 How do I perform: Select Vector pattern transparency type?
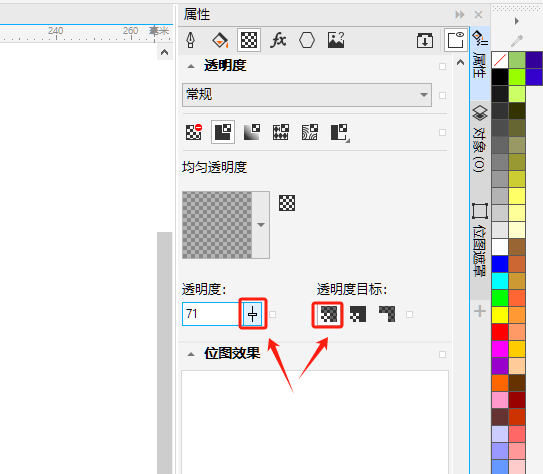[x=281, y=132]
